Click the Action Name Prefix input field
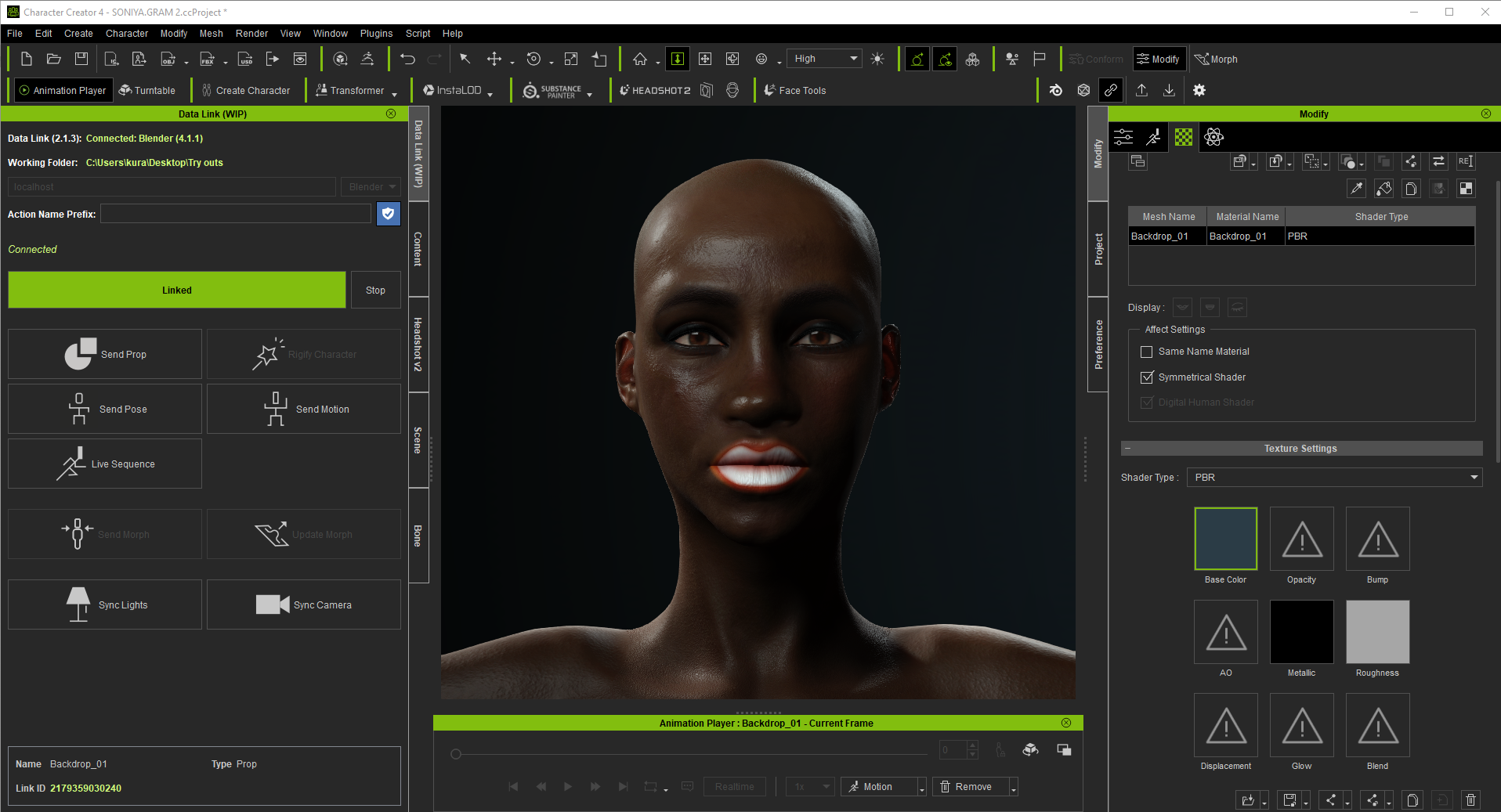This screenshot has width=1501, height=812. click(x=236, y=214)
